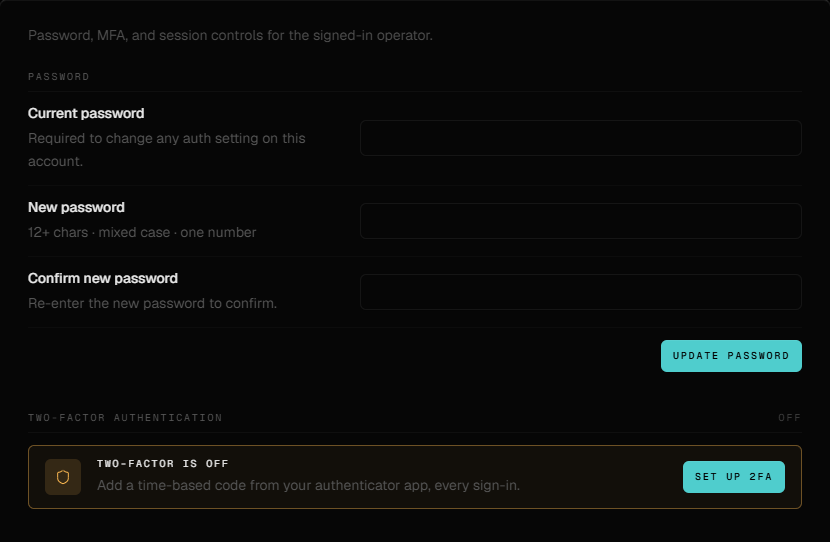Click the TWO-FACTOR IS OFF banner title

[163, 464]
